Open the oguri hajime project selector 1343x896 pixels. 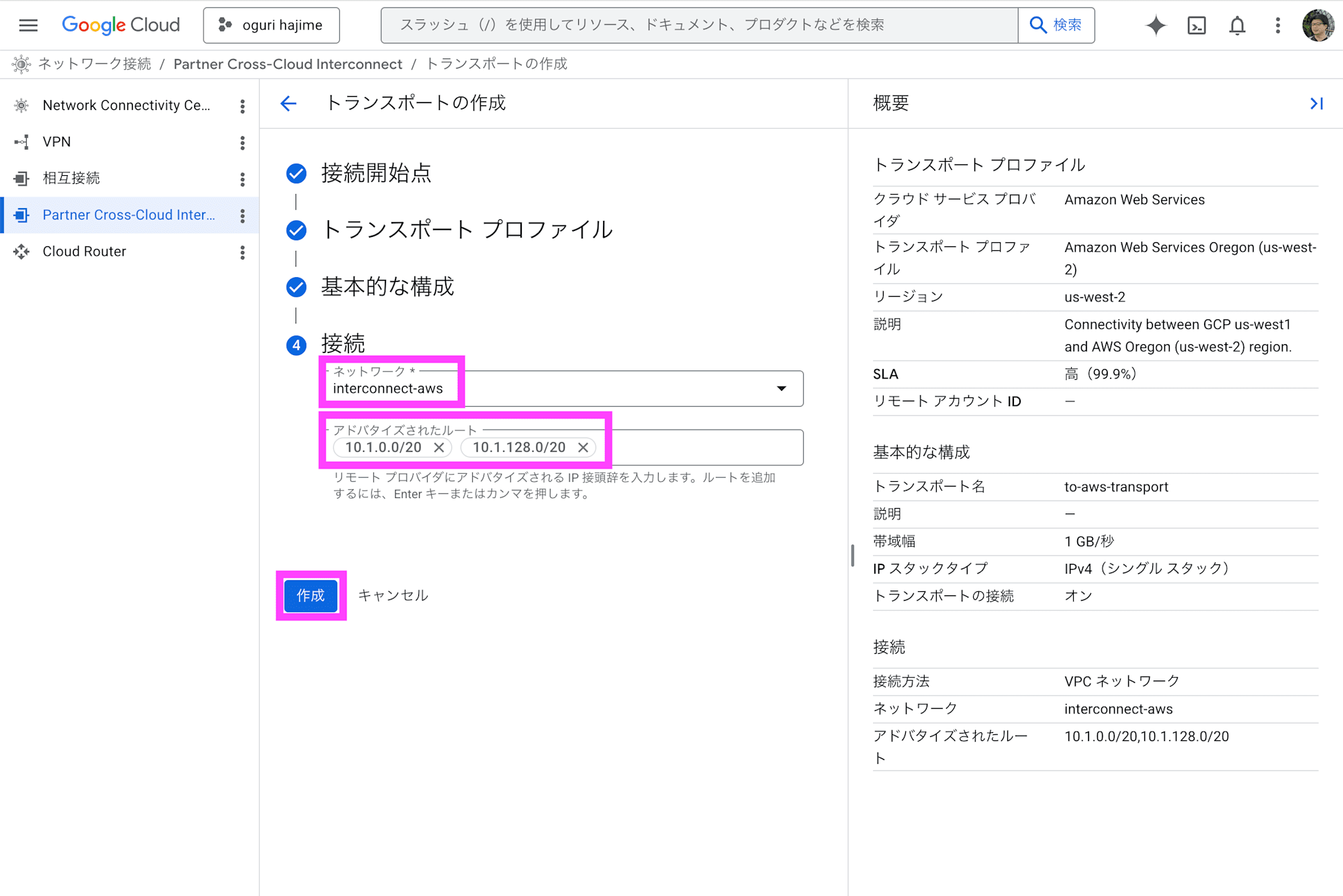click(x=271, y=25)
